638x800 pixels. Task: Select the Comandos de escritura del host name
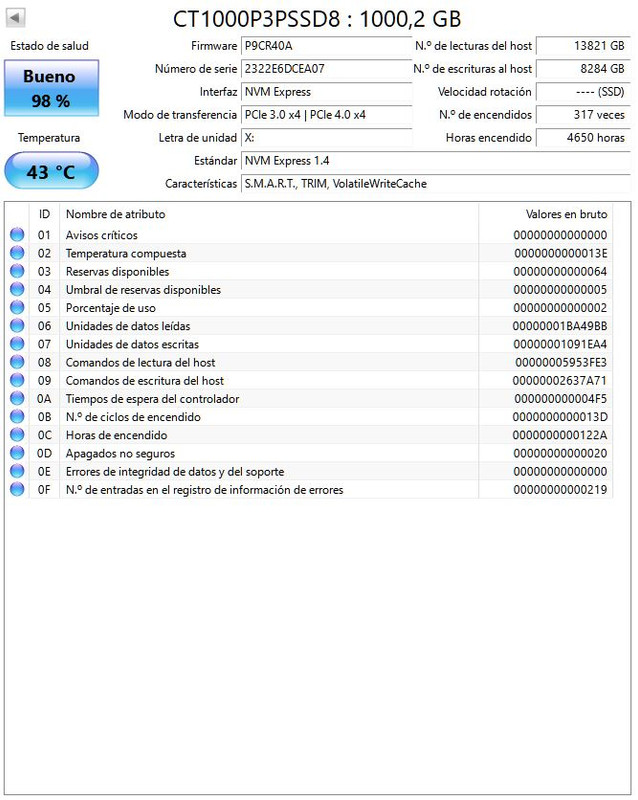[145, 381]
